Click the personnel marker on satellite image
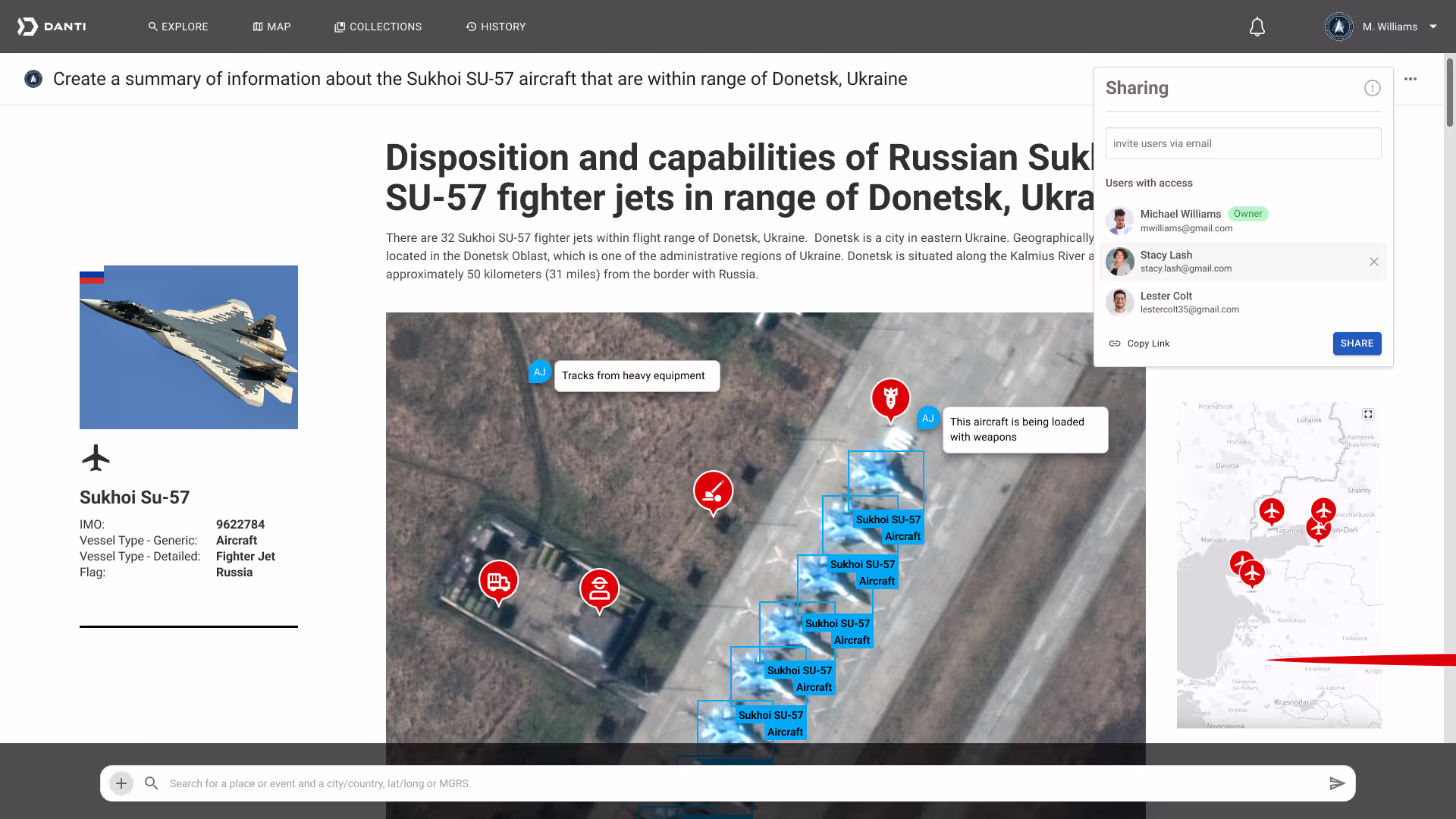Viewport: 1456px width, 819px height. pos(599,591)
